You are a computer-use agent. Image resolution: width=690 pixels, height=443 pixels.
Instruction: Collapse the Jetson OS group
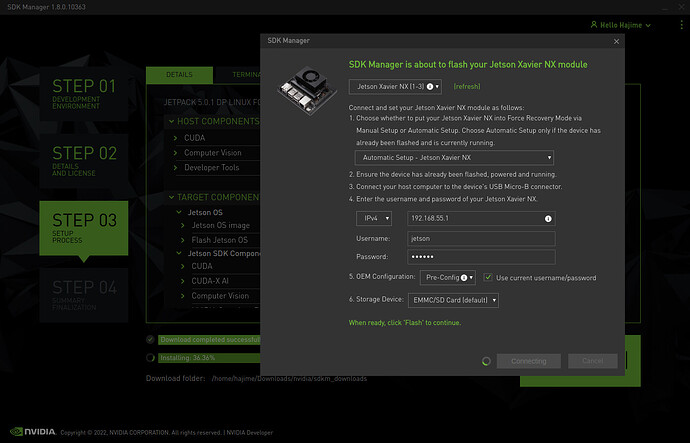(x=179, y=212)
